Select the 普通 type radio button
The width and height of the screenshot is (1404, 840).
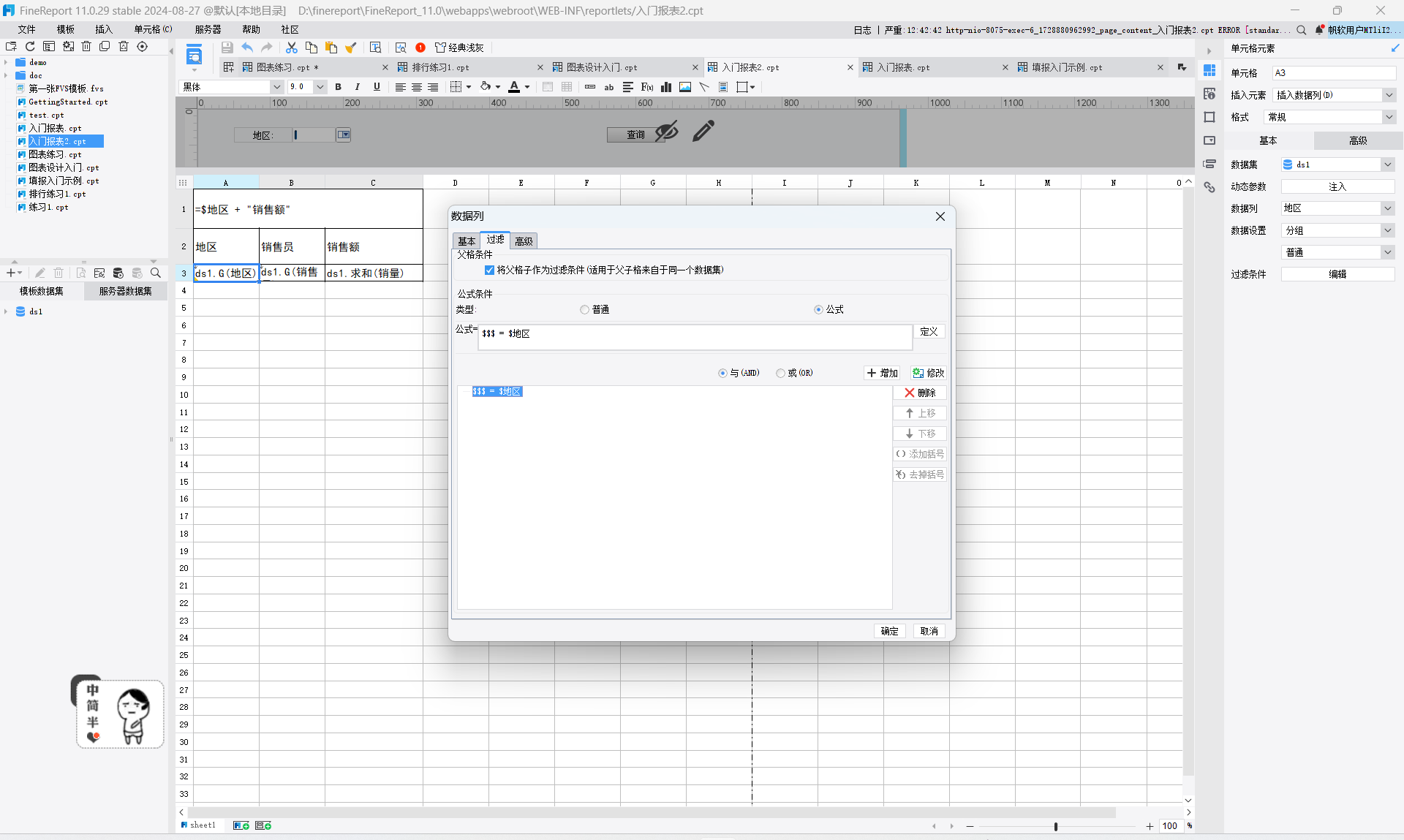(x=584, y=310)
